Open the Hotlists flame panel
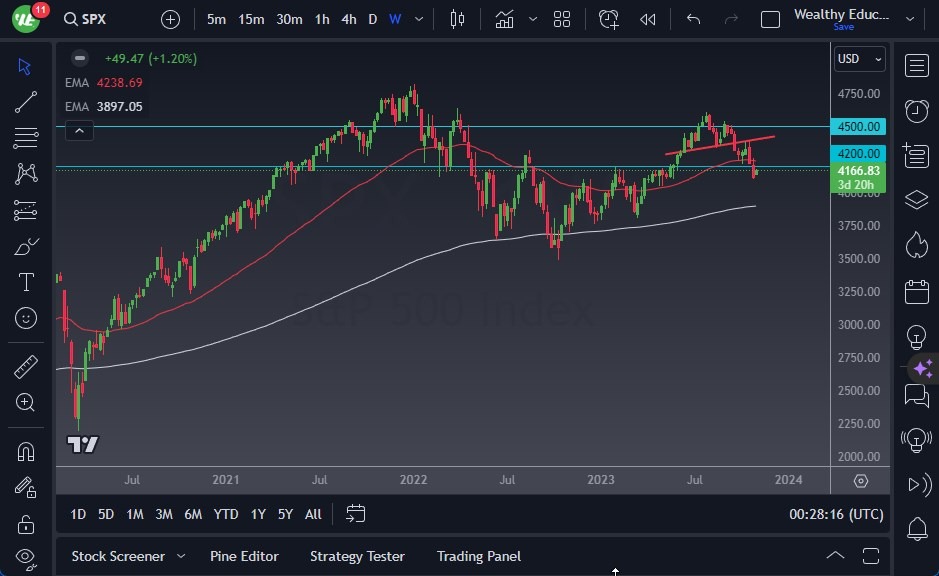939x576 pixels. pyautogui.click(x=916, y=244)
